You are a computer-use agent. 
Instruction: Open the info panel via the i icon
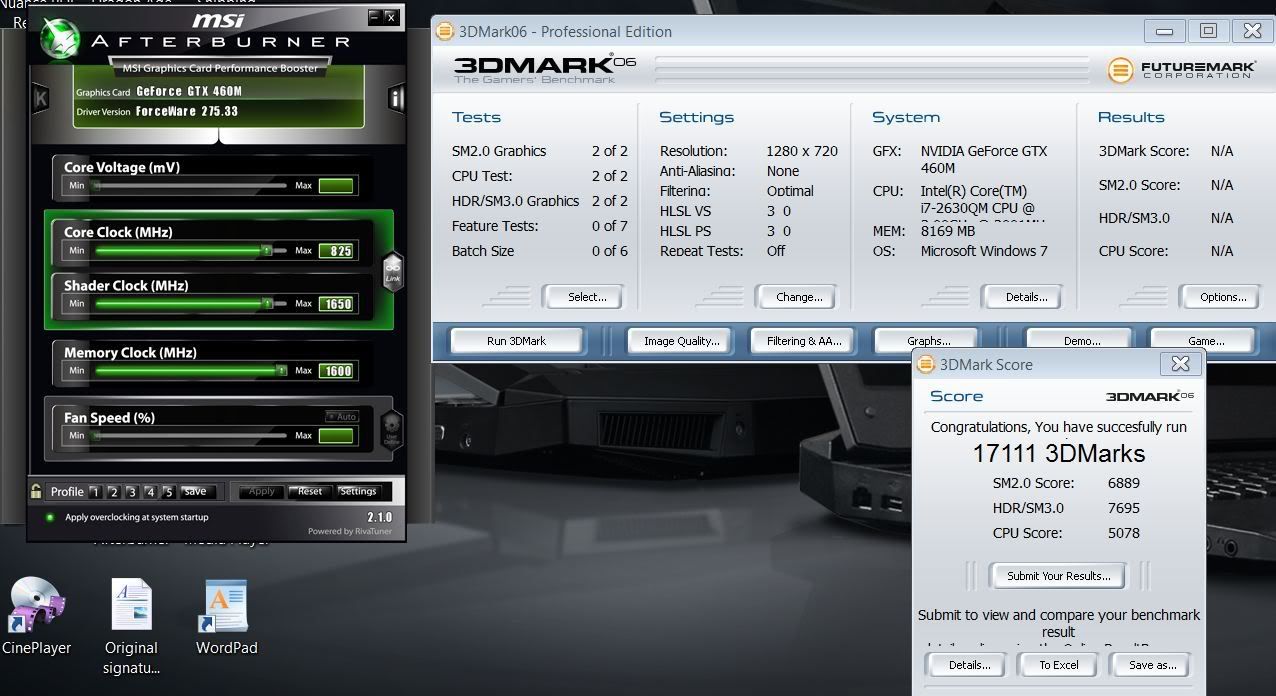click(x=397, y=98)
